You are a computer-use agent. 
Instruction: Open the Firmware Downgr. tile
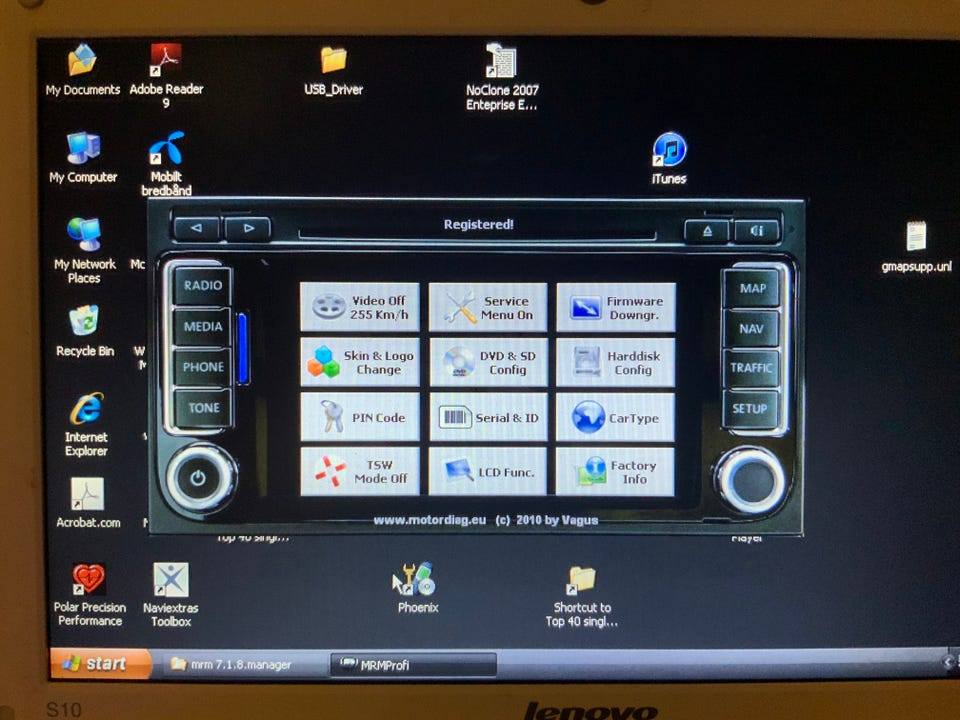click(616, 307)
